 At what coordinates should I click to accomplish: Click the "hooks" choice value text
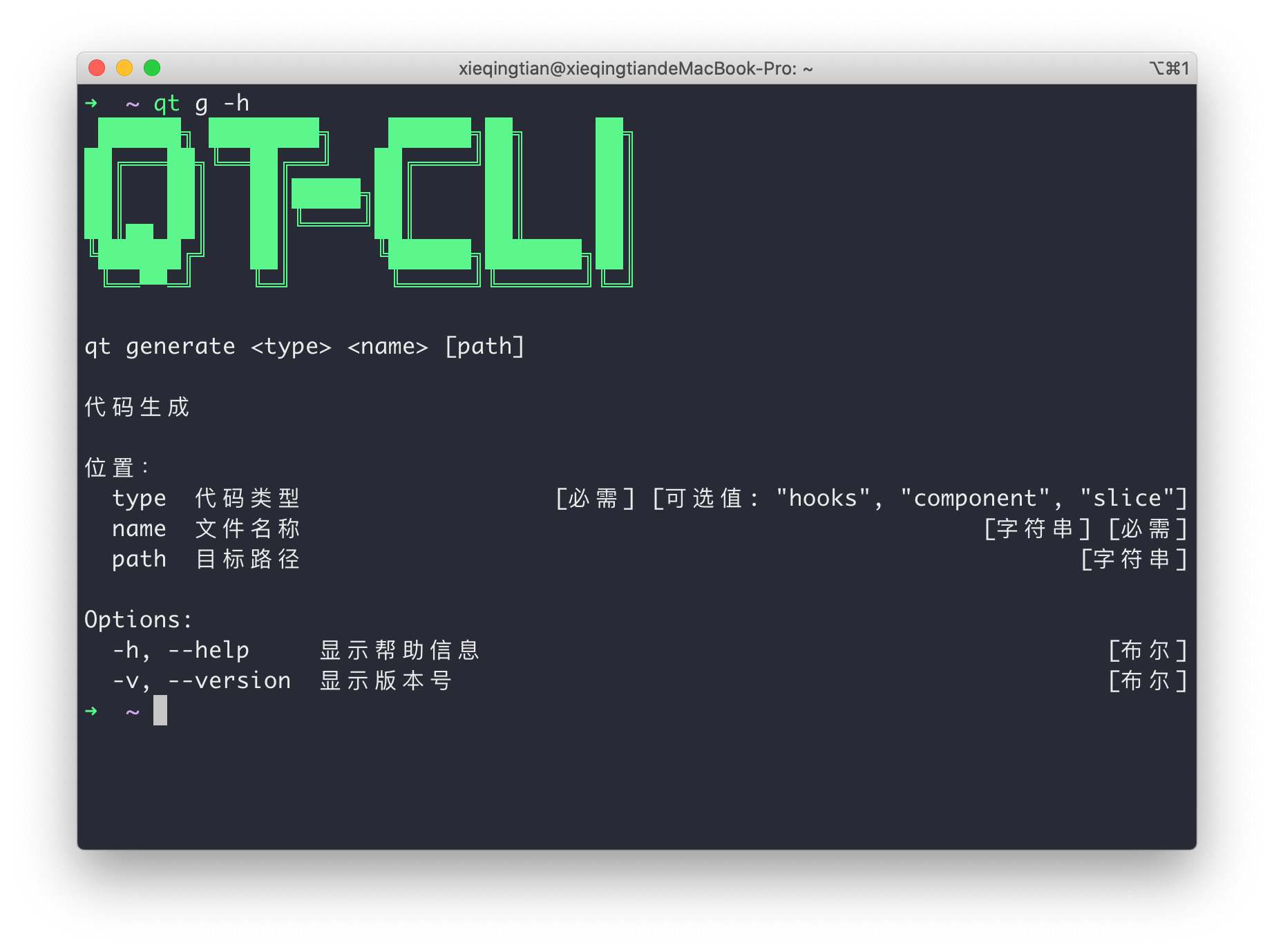823,498
